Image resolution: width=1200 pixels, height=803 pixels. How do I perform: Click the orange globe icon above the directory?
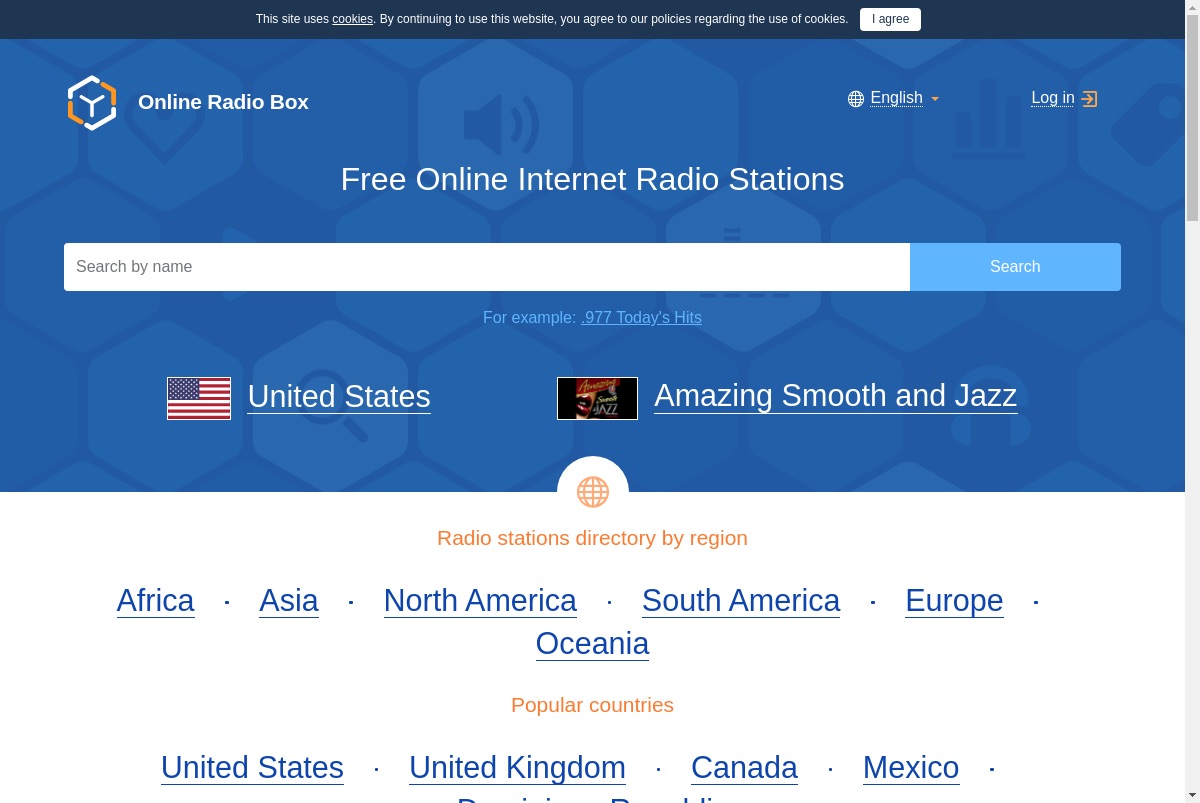593,492
